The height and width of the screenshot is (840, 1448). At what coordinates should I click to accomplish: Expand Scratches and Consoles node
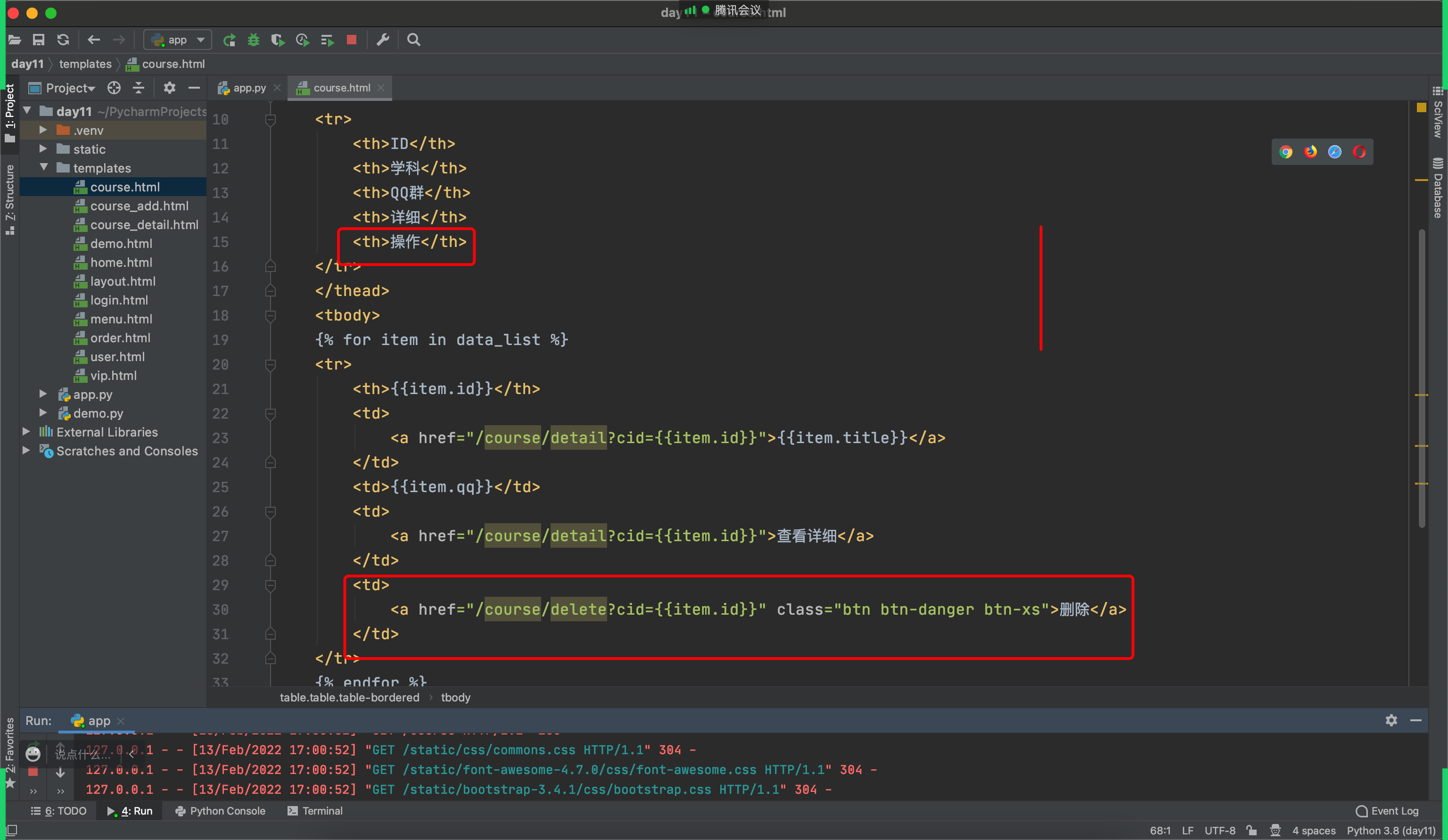click(x=26, y=451)
